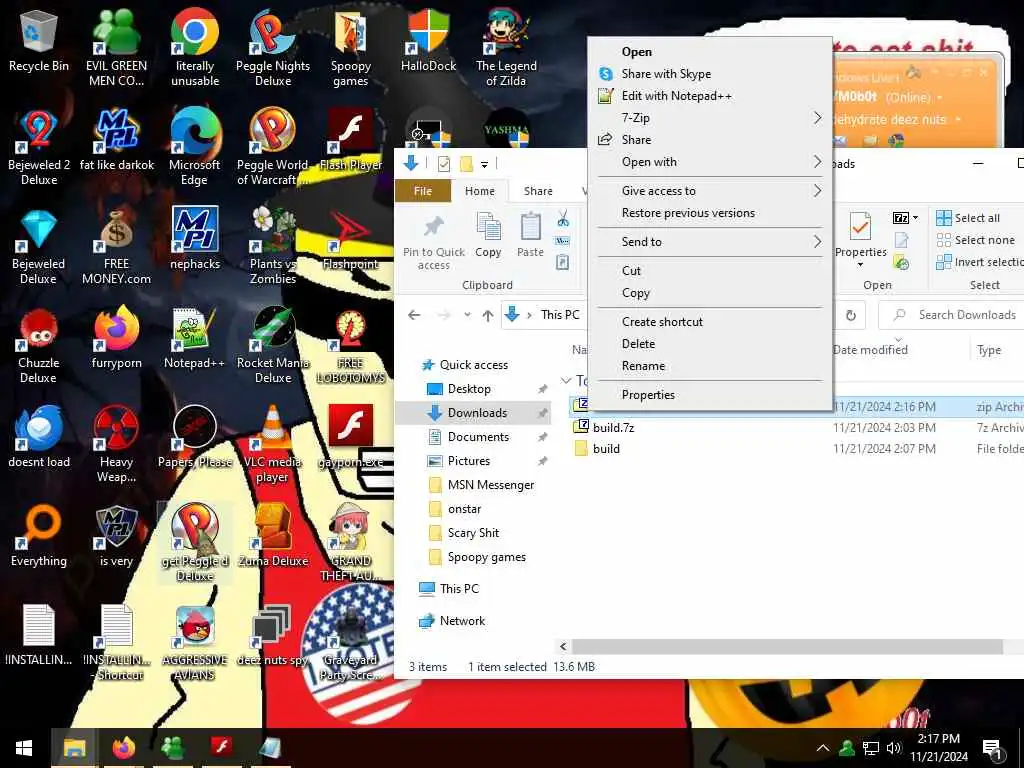1024x768 pixels.
Task: Open Windows Start menu
Action: 25,748
